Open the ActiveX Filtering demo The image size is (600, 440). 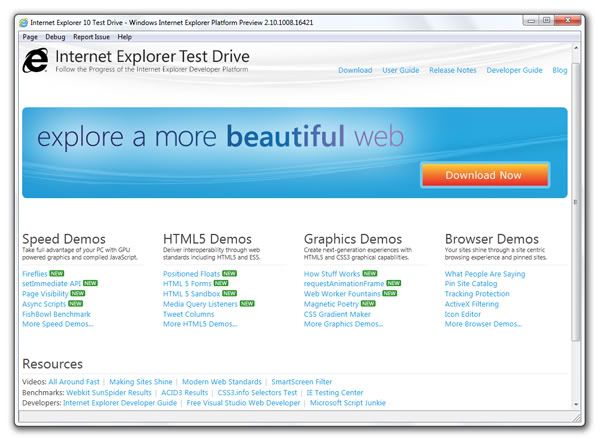(x=472, y=304)
